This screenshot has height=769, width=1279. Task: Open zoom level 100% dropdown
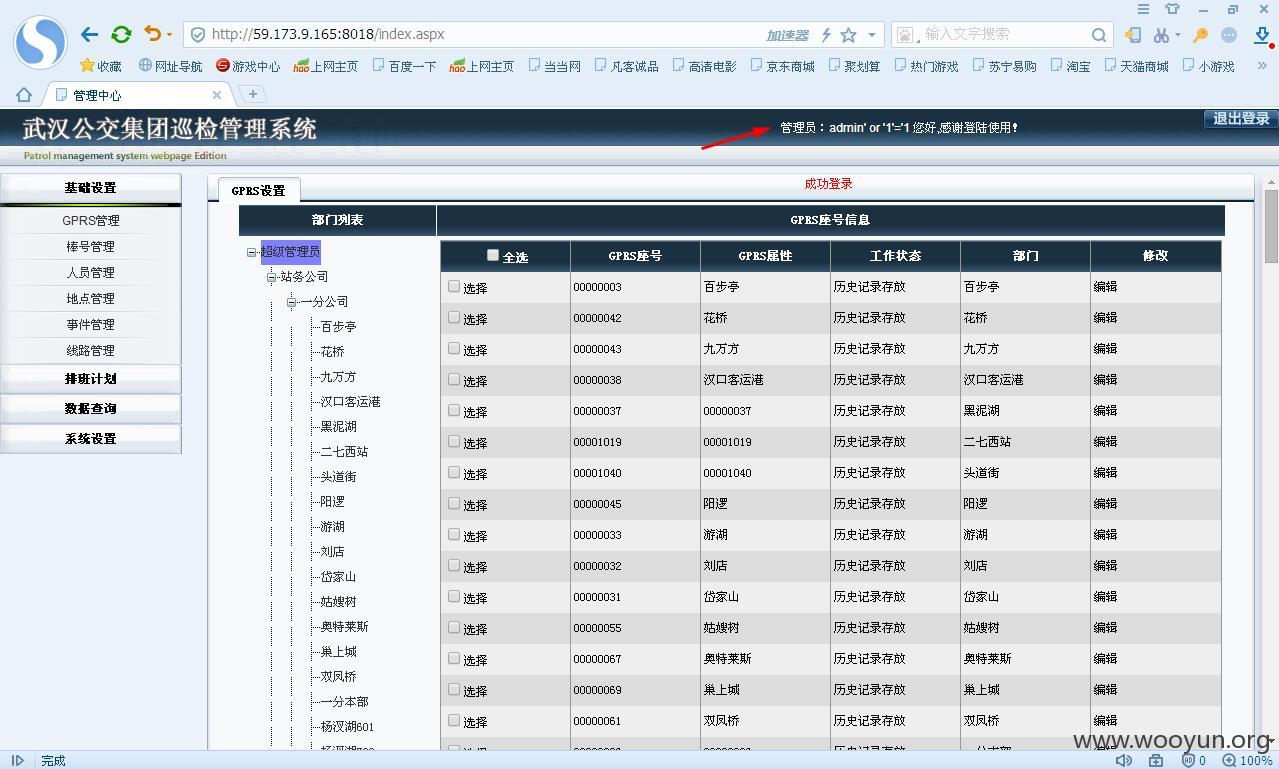coord(1248,760)
